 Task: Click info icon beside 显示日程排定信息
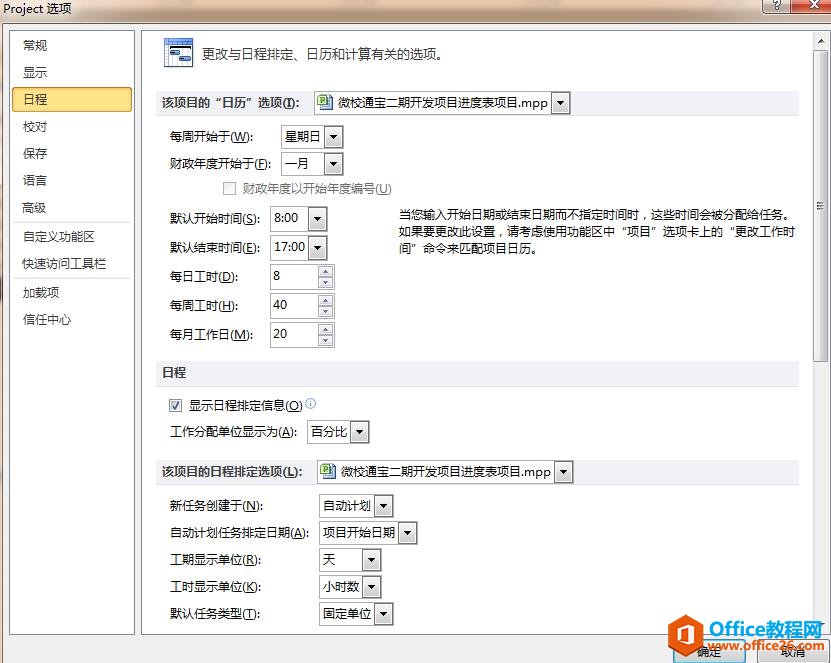tap(311, 404)
